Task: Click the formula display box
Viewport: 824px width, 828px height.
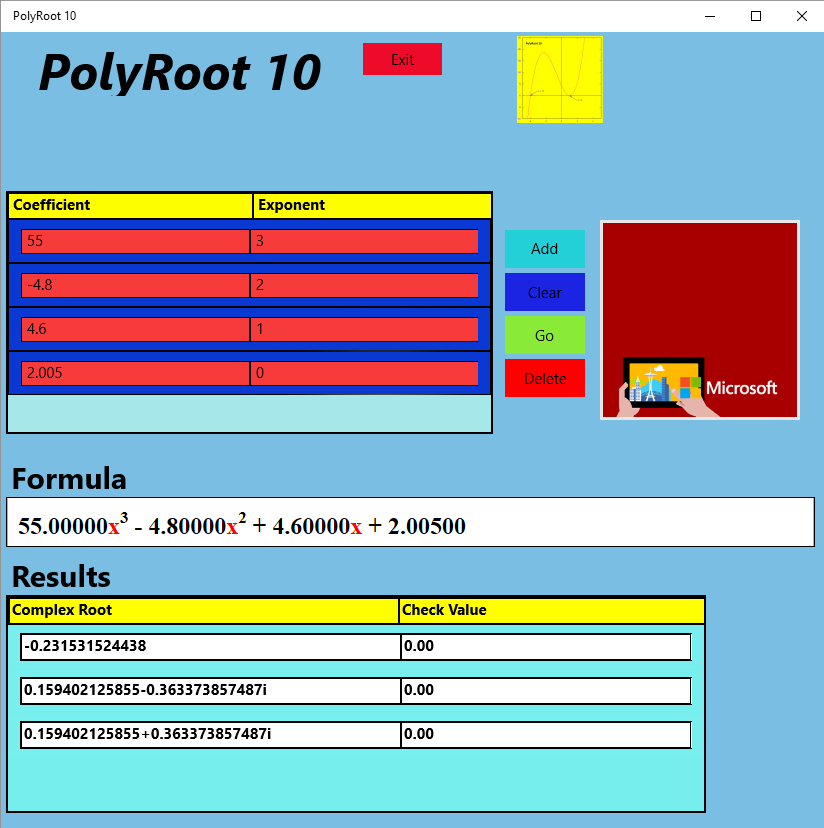Action: 410,522
